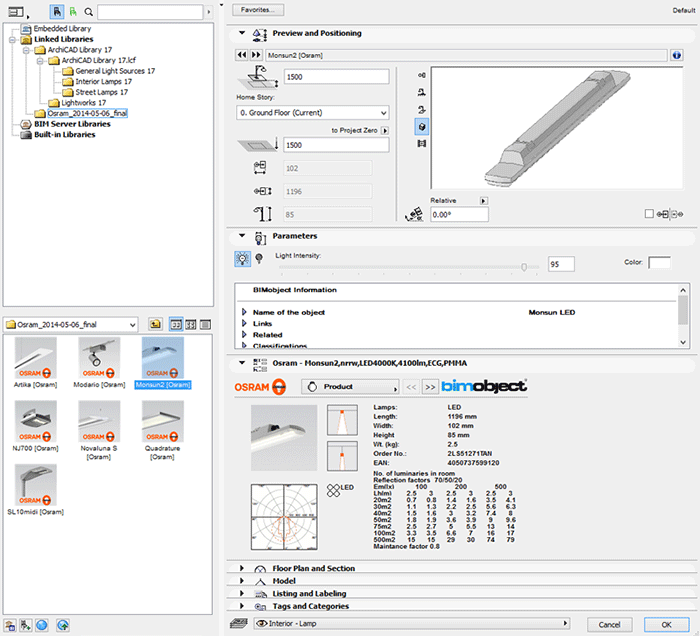700x636 pixels.
Task: Expand the Listing and Labeling panel
Action: 242,593
